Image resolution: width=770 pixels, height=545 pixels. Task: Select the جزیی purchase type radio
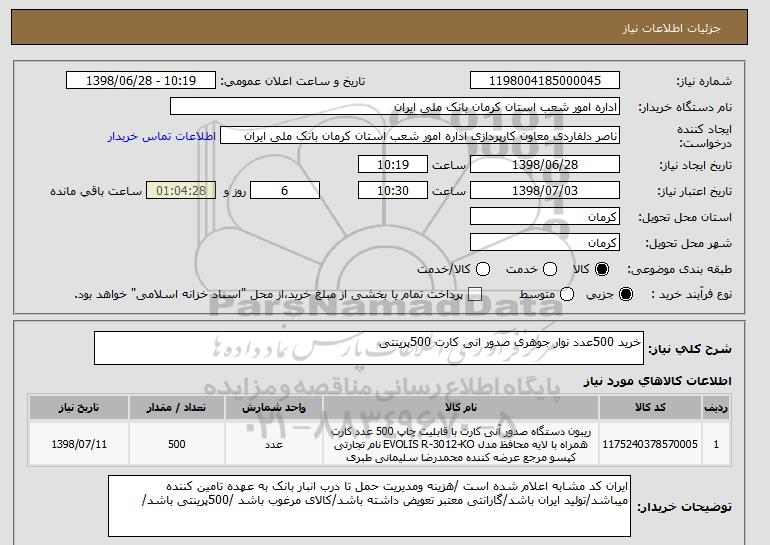[x=626, y=294]
